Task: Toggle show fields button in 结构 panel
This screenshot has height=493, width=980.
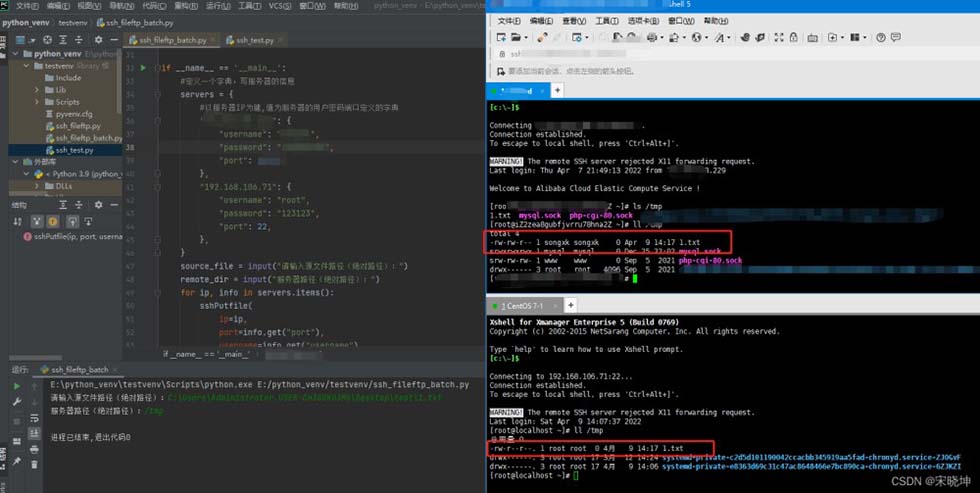Action: (x=52, y=221)
